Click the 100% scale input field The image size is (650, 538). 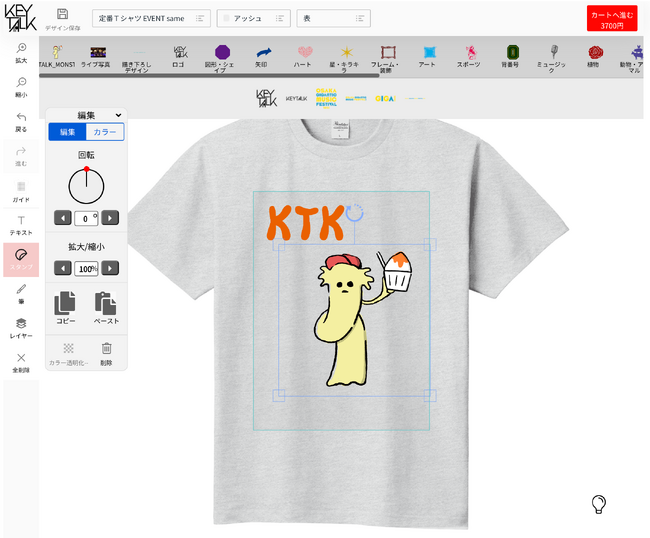86,269
